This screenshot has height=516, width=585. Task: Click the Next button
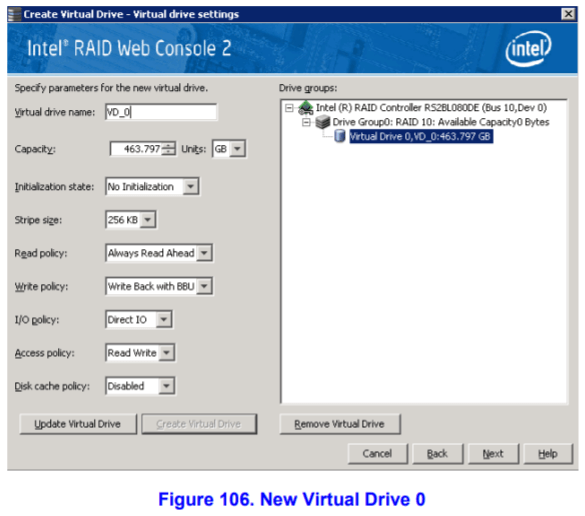click(493, 454)
